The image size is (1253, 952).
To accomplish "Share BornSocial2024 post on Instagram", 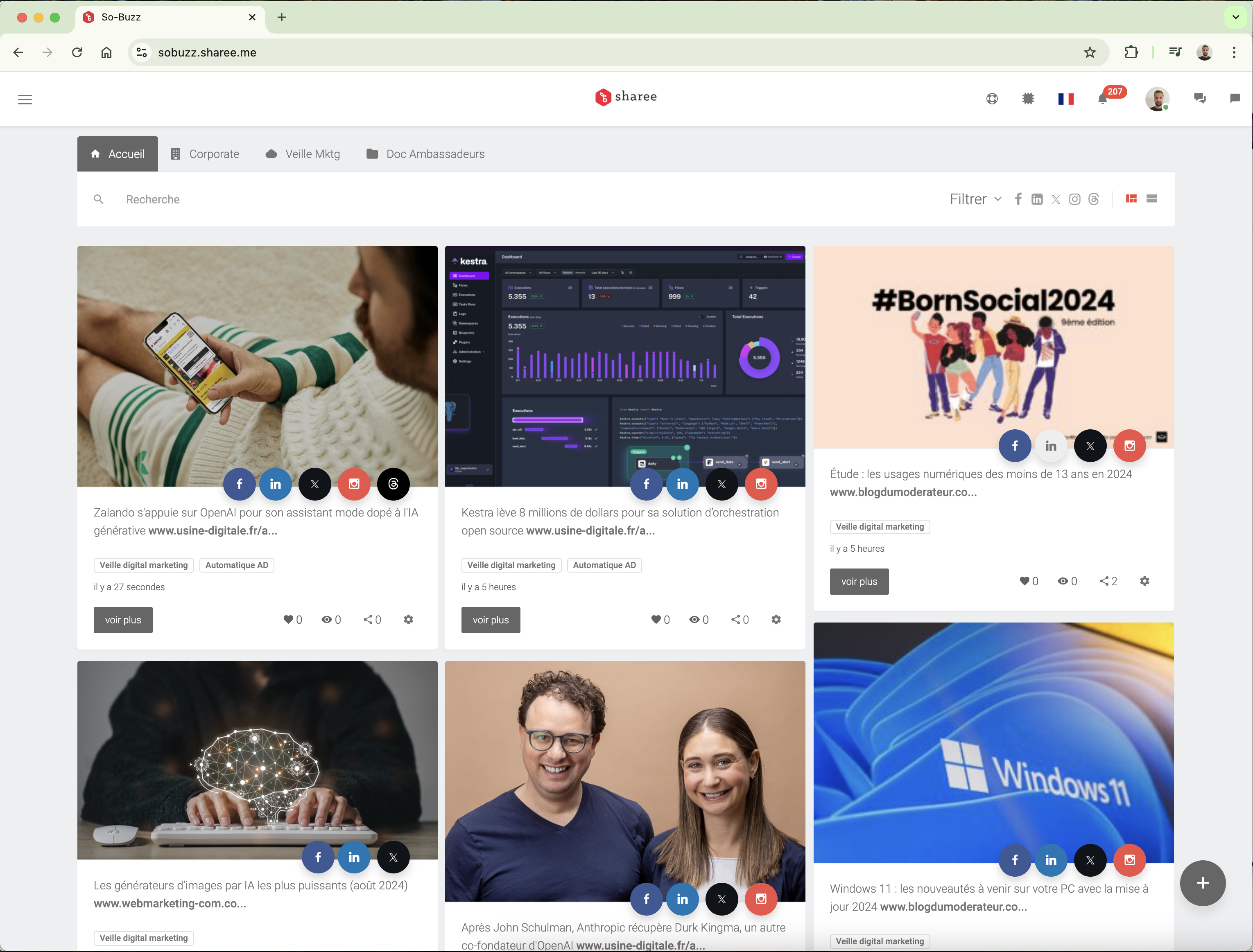I will pyautogui.click(x=1129, y=445).
